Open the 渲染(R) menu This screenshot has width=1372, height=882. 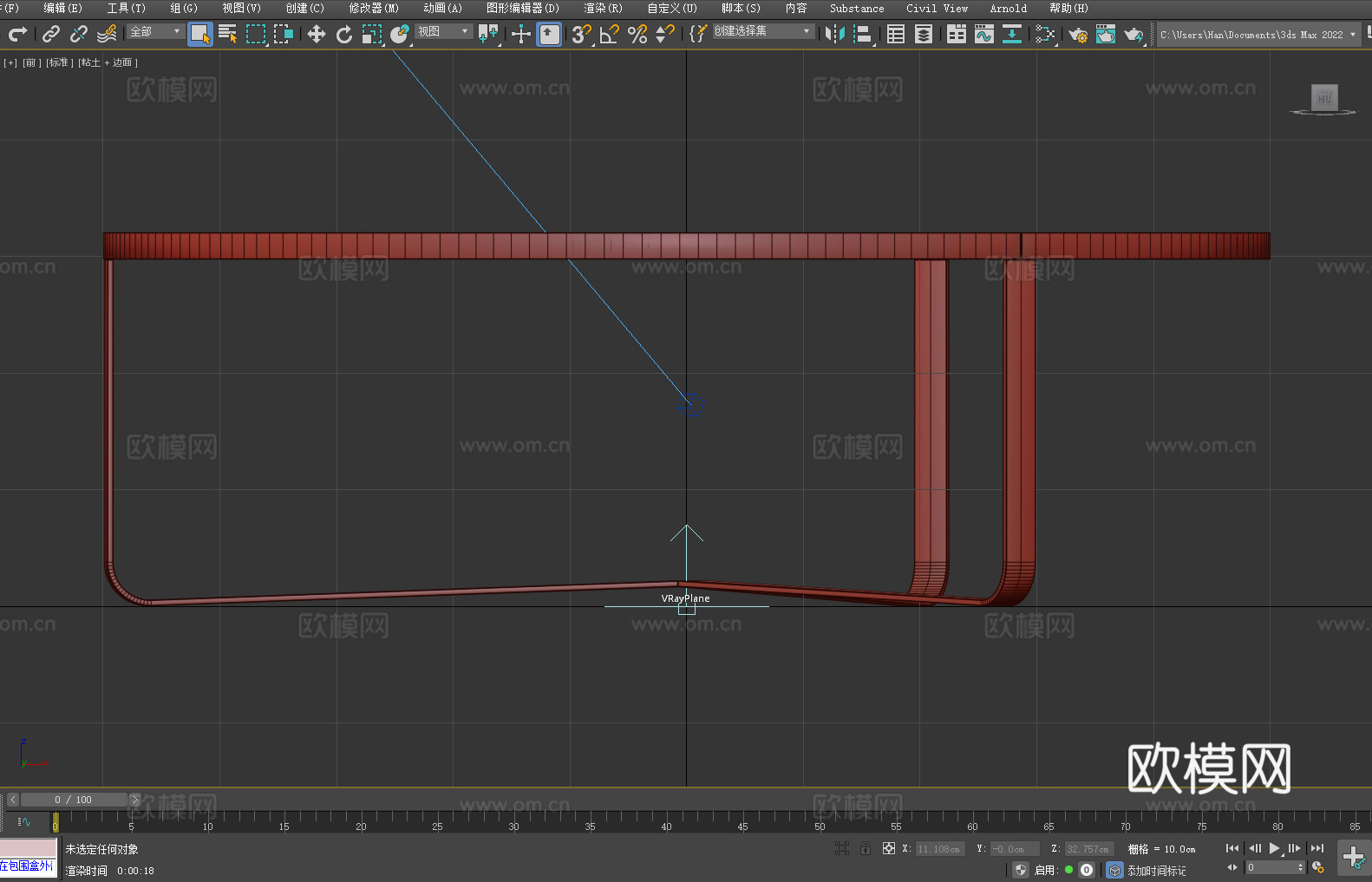[604, 8]
